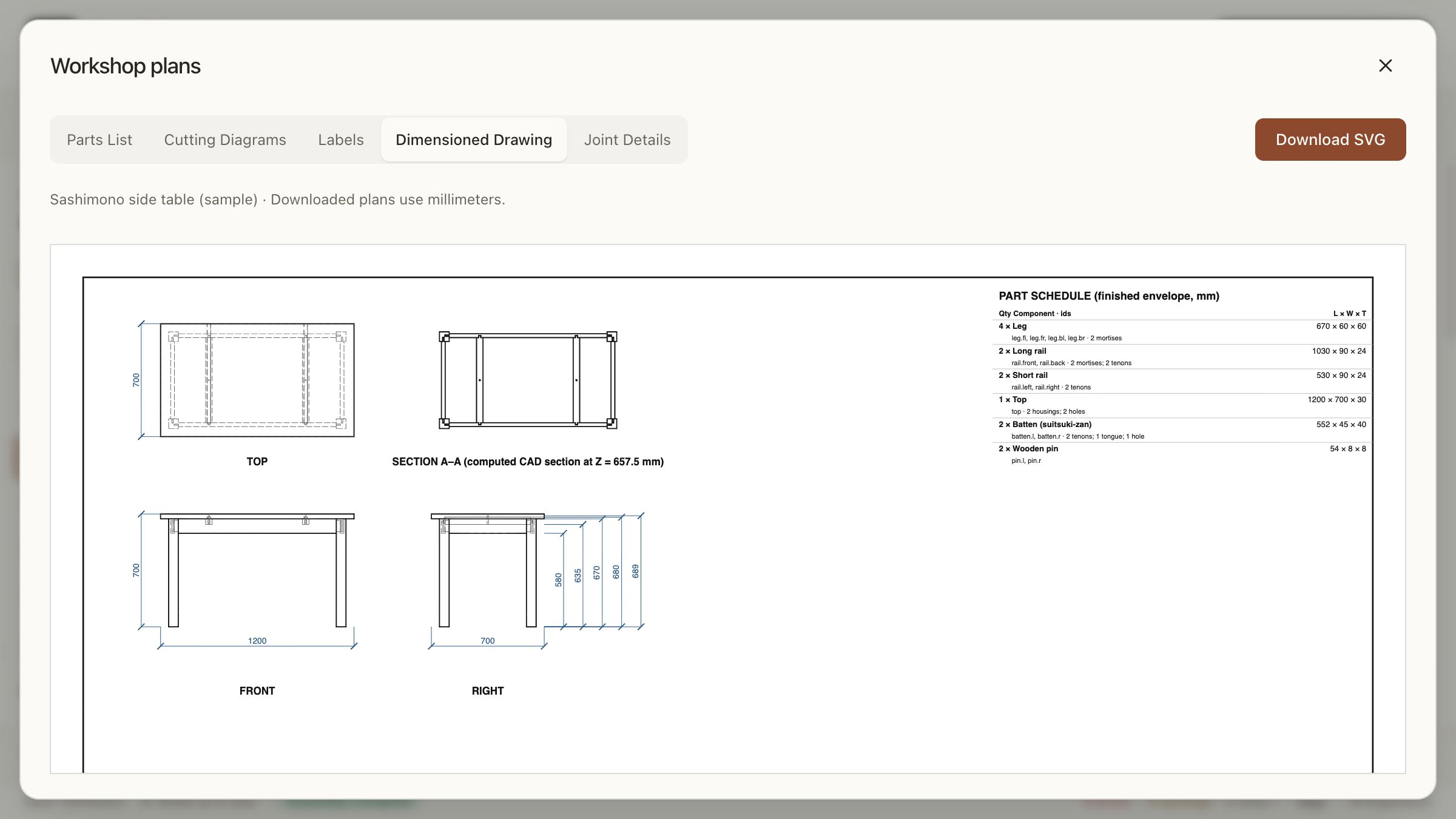Click the TOP view drawing
The image size is (1456, 819).
(257, 380)
